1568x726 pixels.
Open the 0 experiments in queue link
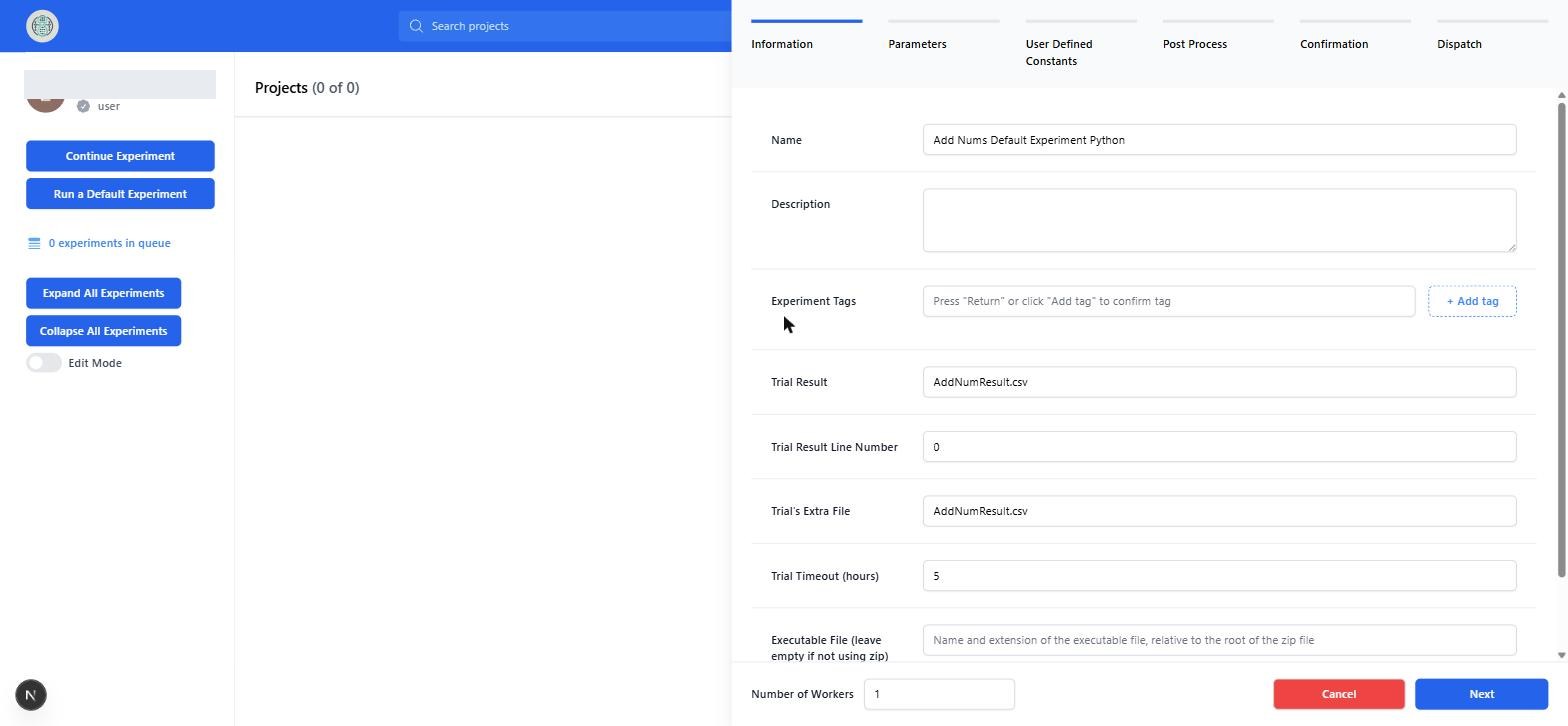coord(109,243)
